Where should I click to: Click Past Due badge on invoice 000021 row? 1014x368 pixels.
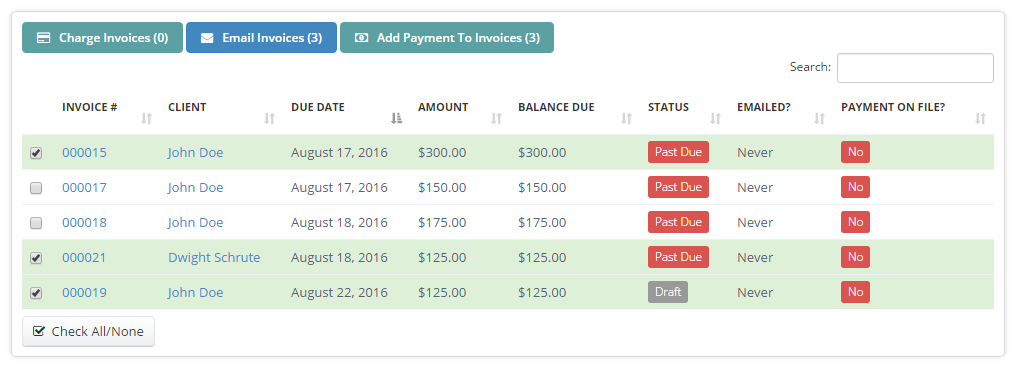coord(678,257)
